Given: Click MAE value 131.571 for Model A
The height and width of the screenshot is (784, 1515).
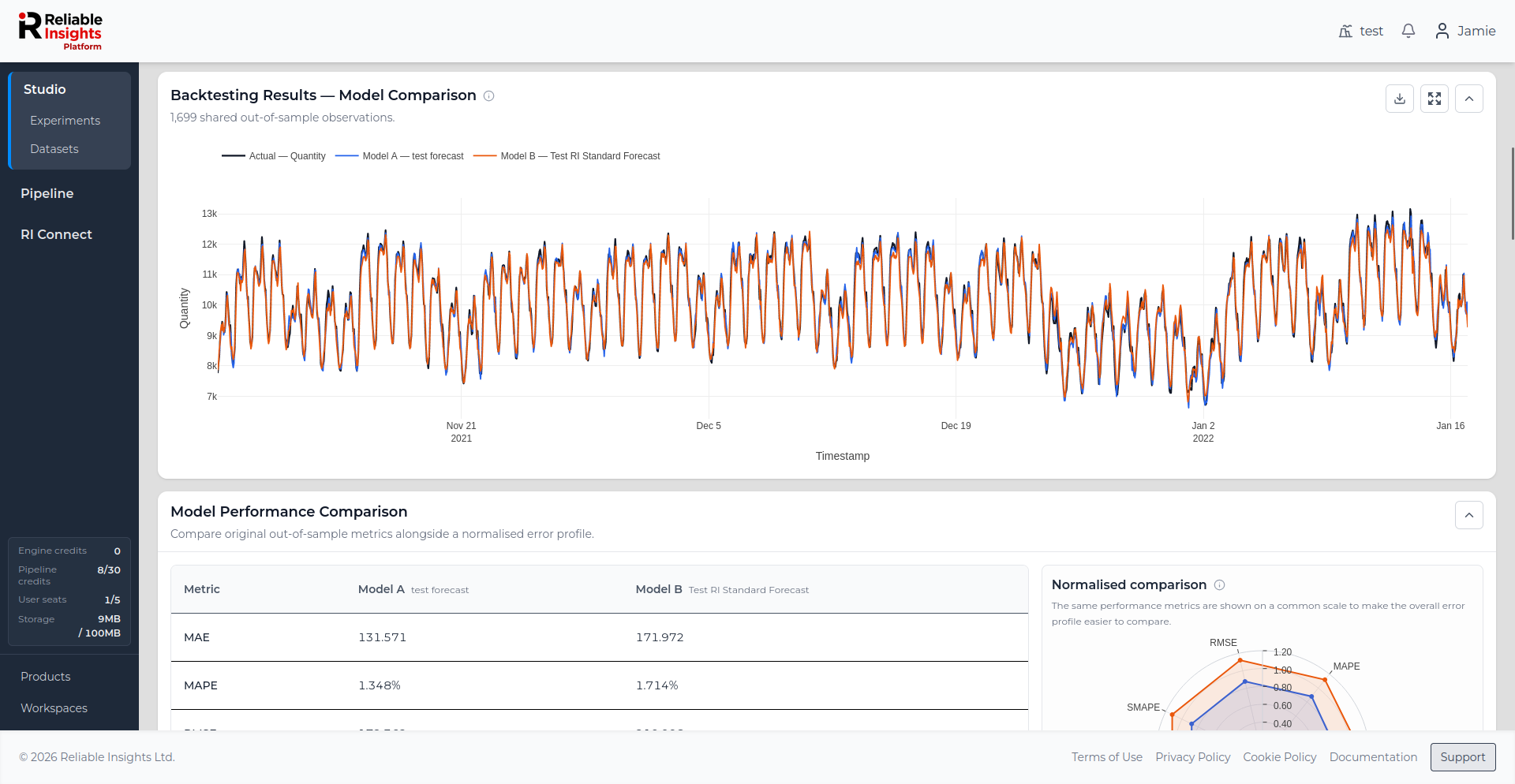Looking at the screenshot, I should (383, 637).
